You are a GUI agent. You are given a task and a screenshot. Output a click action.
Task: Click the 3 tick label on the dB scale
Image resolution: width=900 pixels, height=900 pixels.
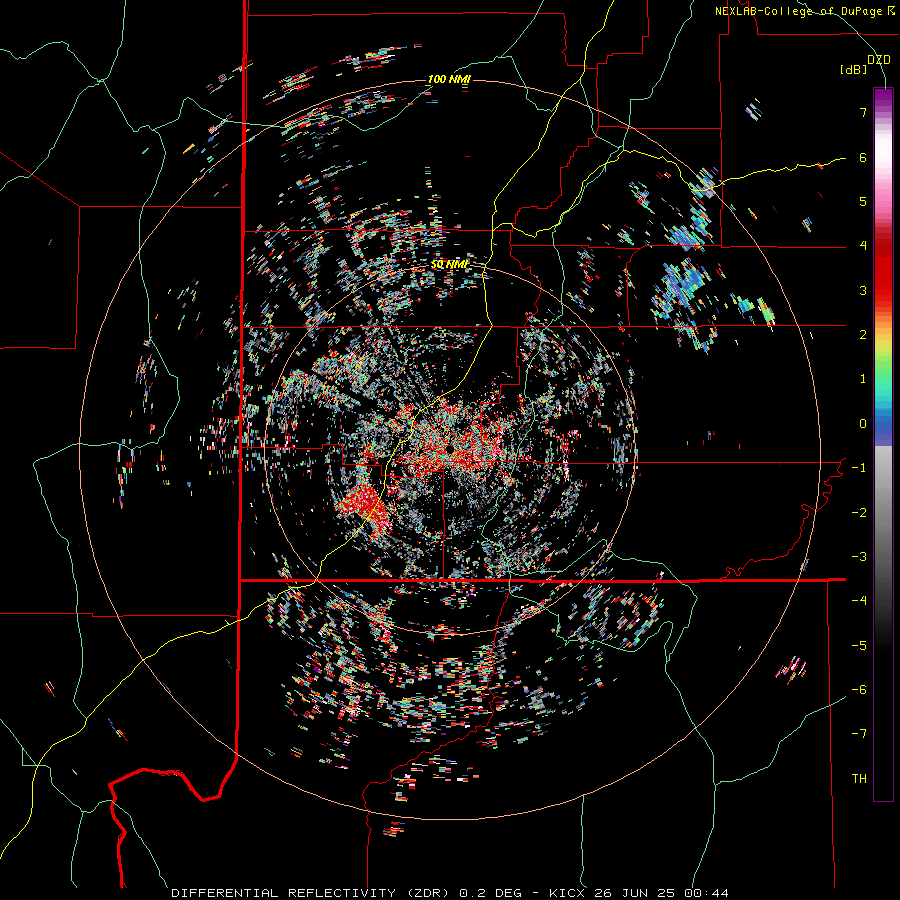click(x=863, y=290)
